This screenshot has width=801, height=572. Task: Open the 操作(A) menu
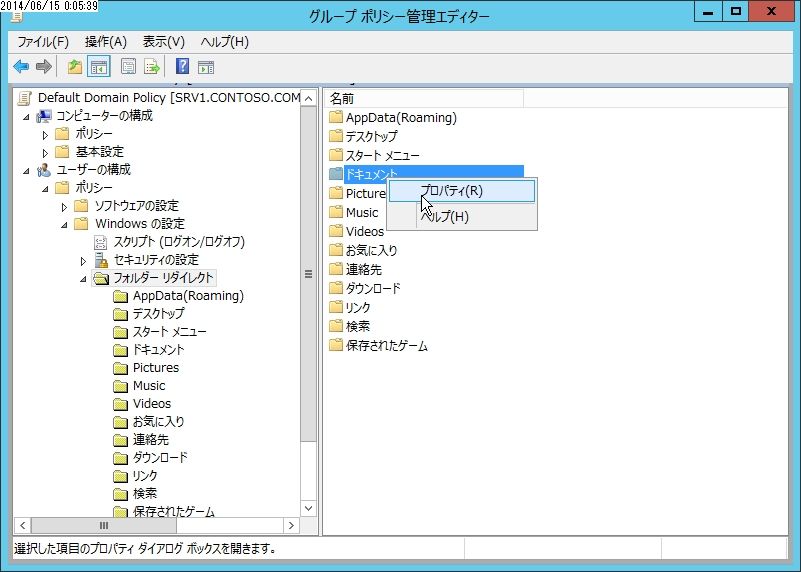click(106, 42)
